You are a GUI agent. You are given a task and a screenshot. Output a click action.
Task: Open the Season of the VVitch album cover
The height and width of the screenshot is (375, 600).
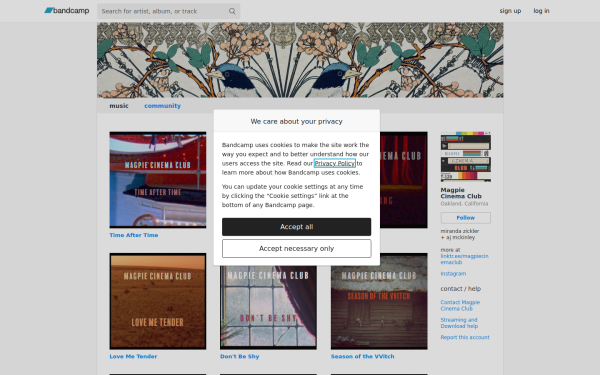(x=379, y=301)
